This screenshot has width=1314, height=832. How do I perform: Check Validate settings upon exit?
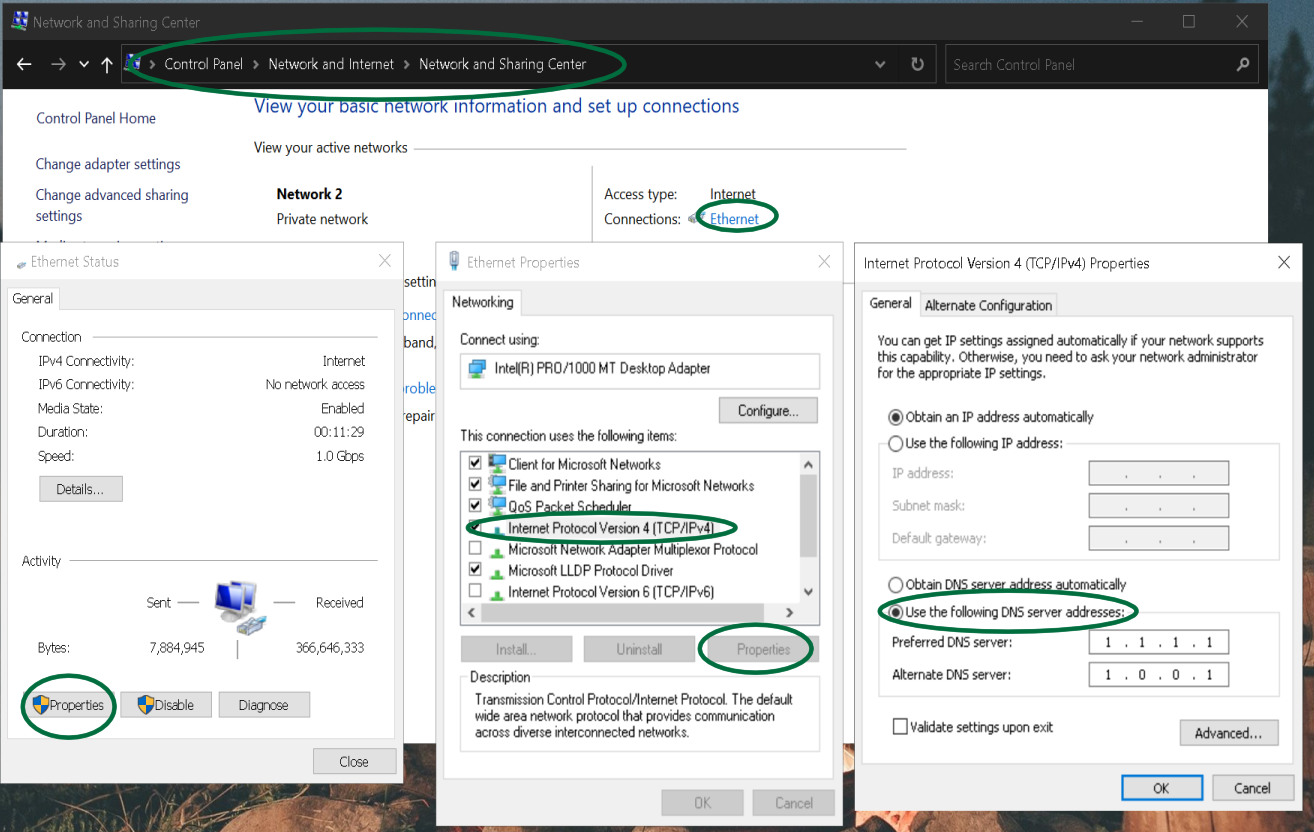coord(900,727)
